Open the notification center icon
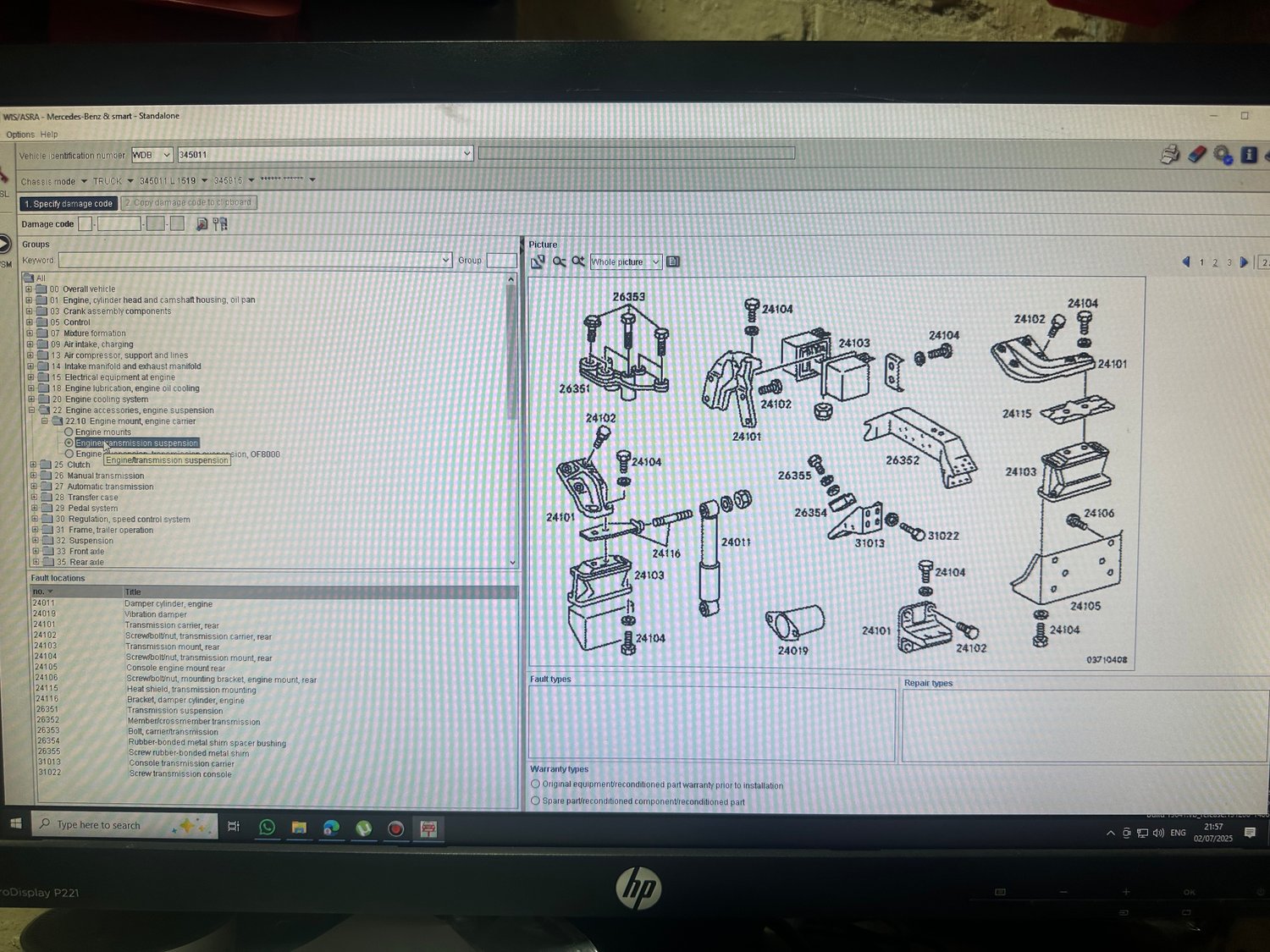Image resolution: width=1270 pixels, height=952 pixels. [x=1250, y=834]
